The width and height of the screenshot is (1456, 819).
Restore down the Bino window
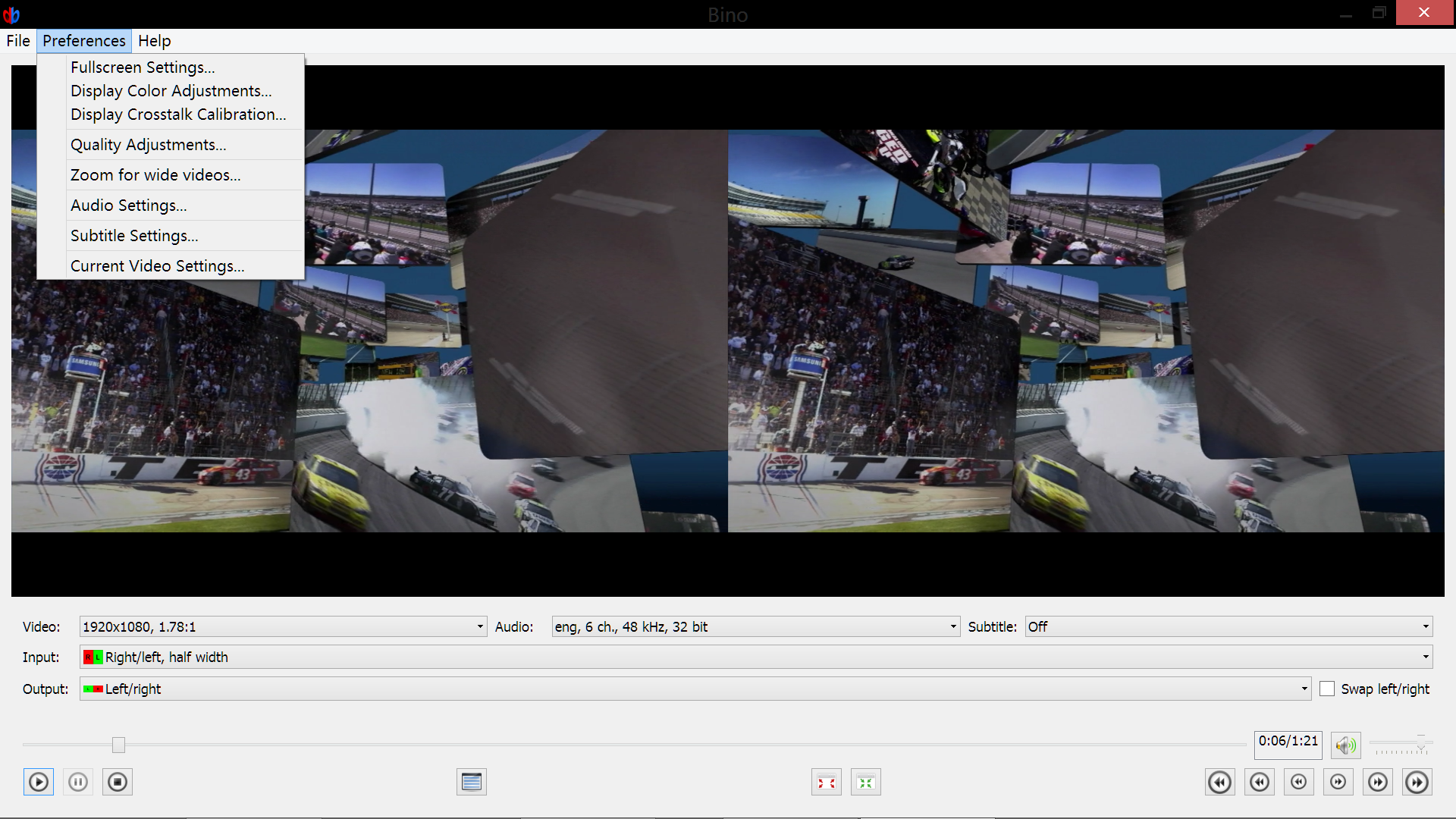pos(1379,14)
